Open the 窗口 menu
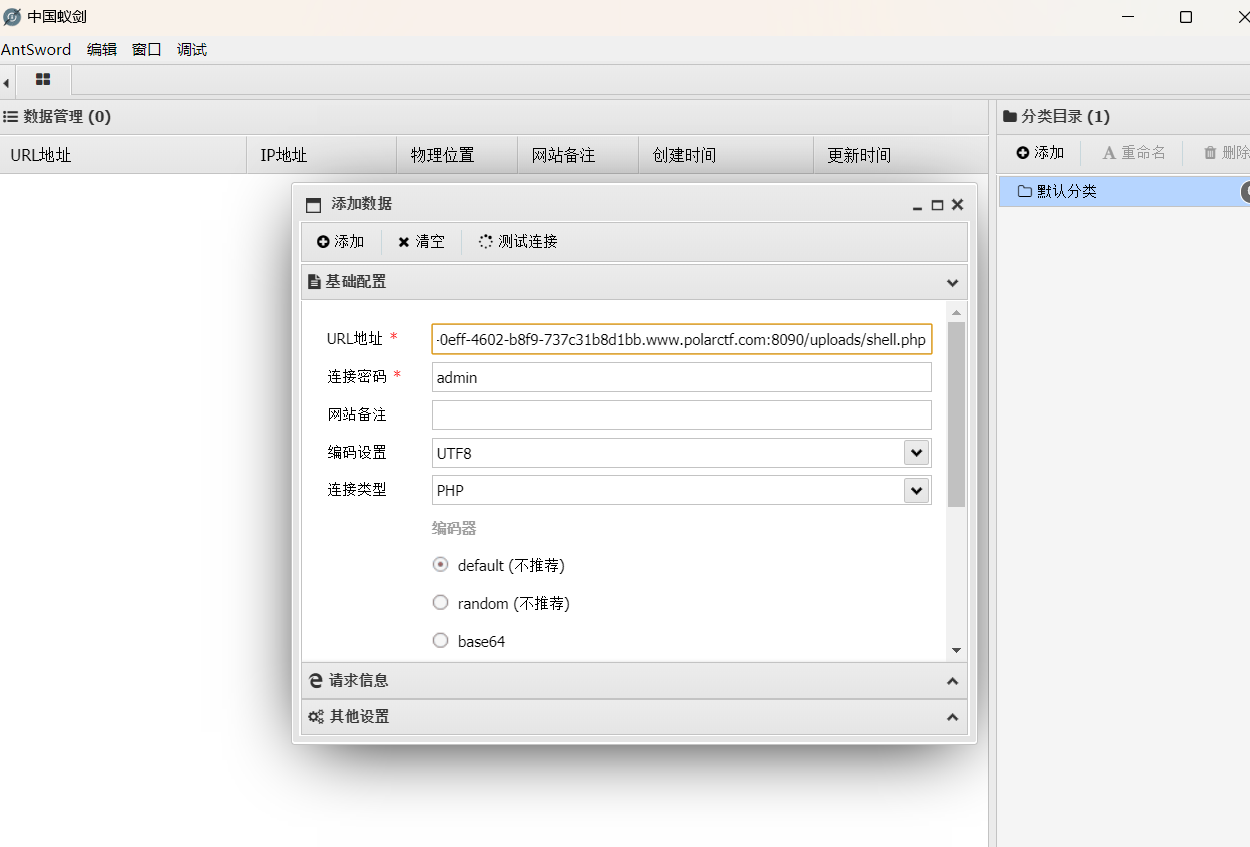This screenshot has height=847, width=1250. point(146,49)
